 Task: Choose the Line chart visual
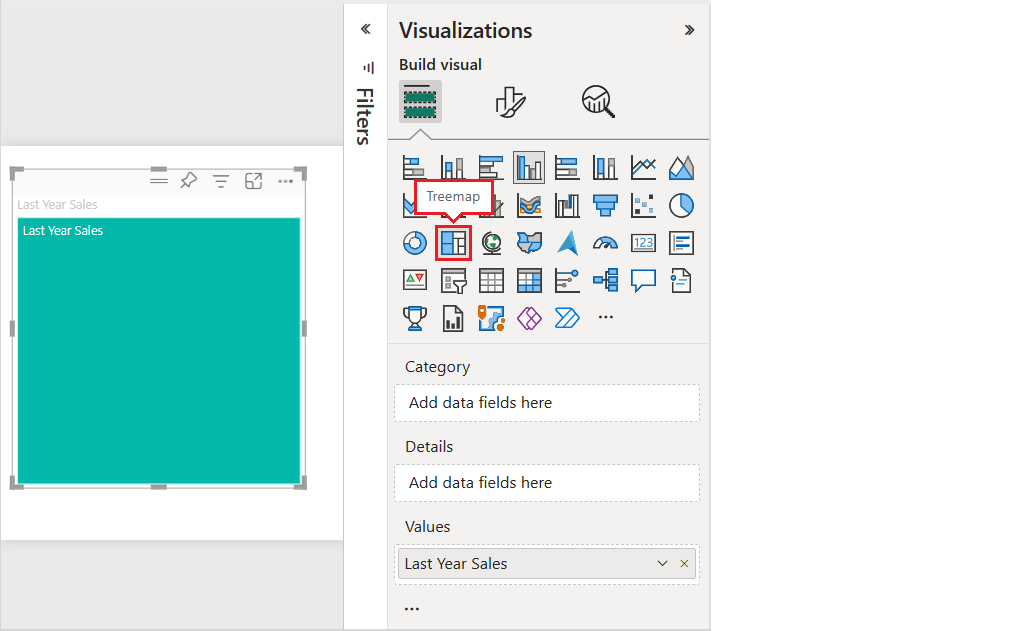(643, 166)
